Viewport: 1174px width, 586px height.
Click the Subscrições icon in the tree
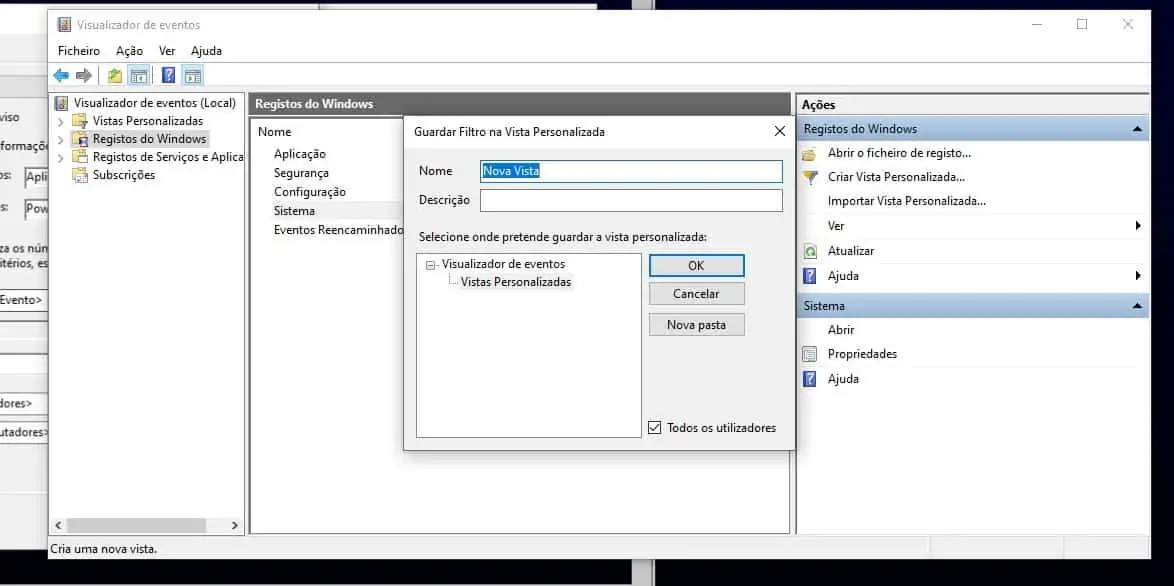point(79,174)
